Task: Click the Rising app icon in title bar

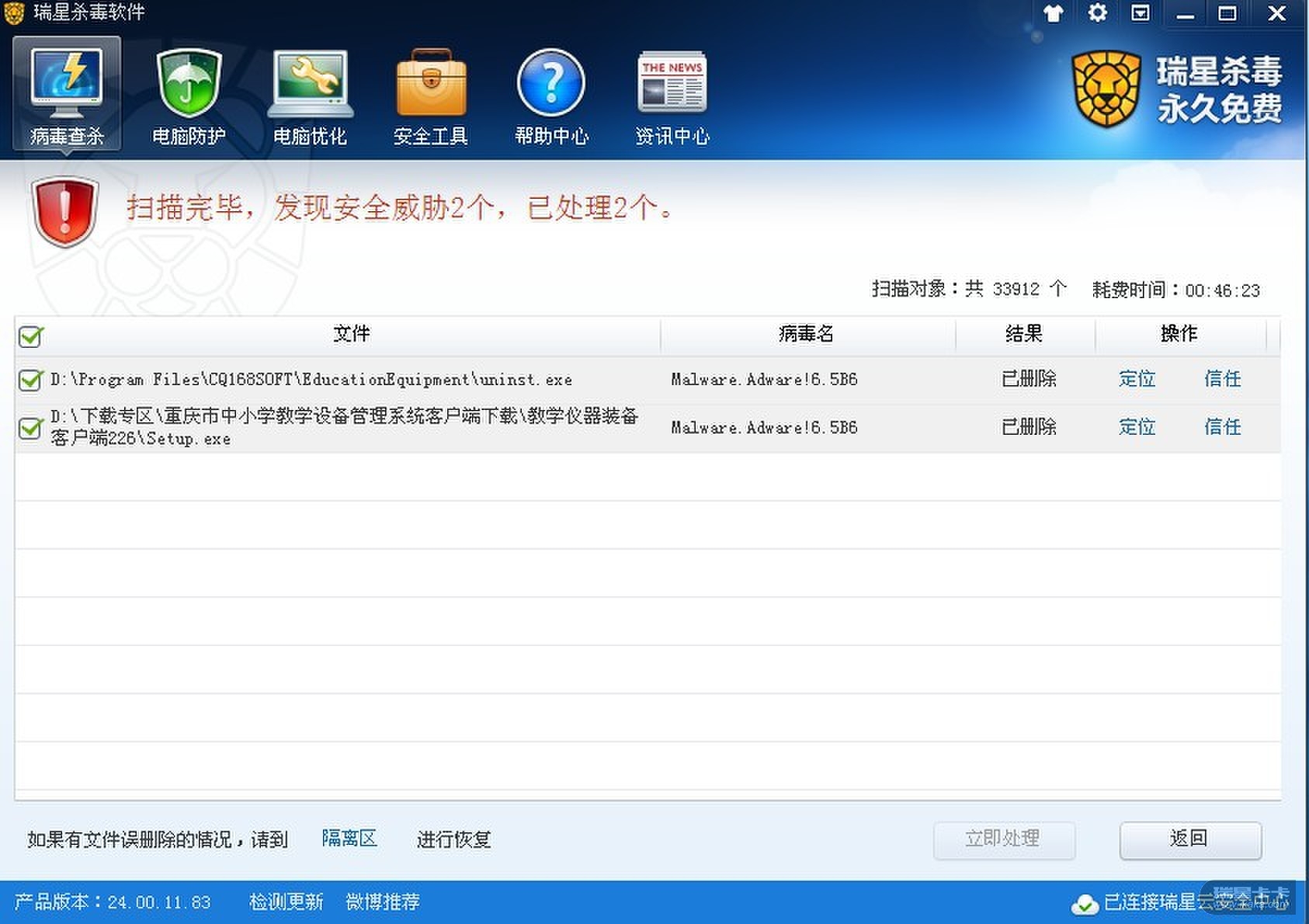Action: pos(15,12)
